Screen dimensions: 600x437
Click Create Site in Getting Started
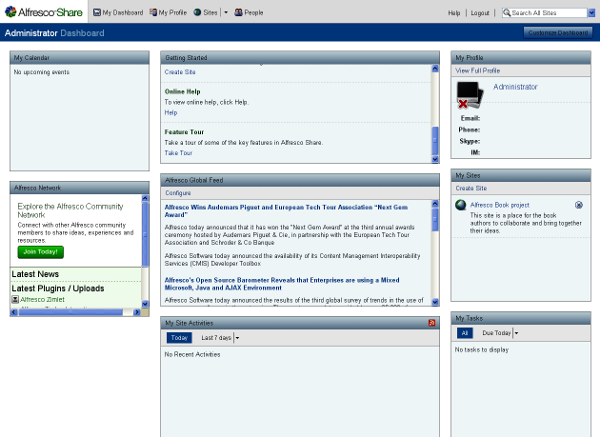[x=180, y=72]
